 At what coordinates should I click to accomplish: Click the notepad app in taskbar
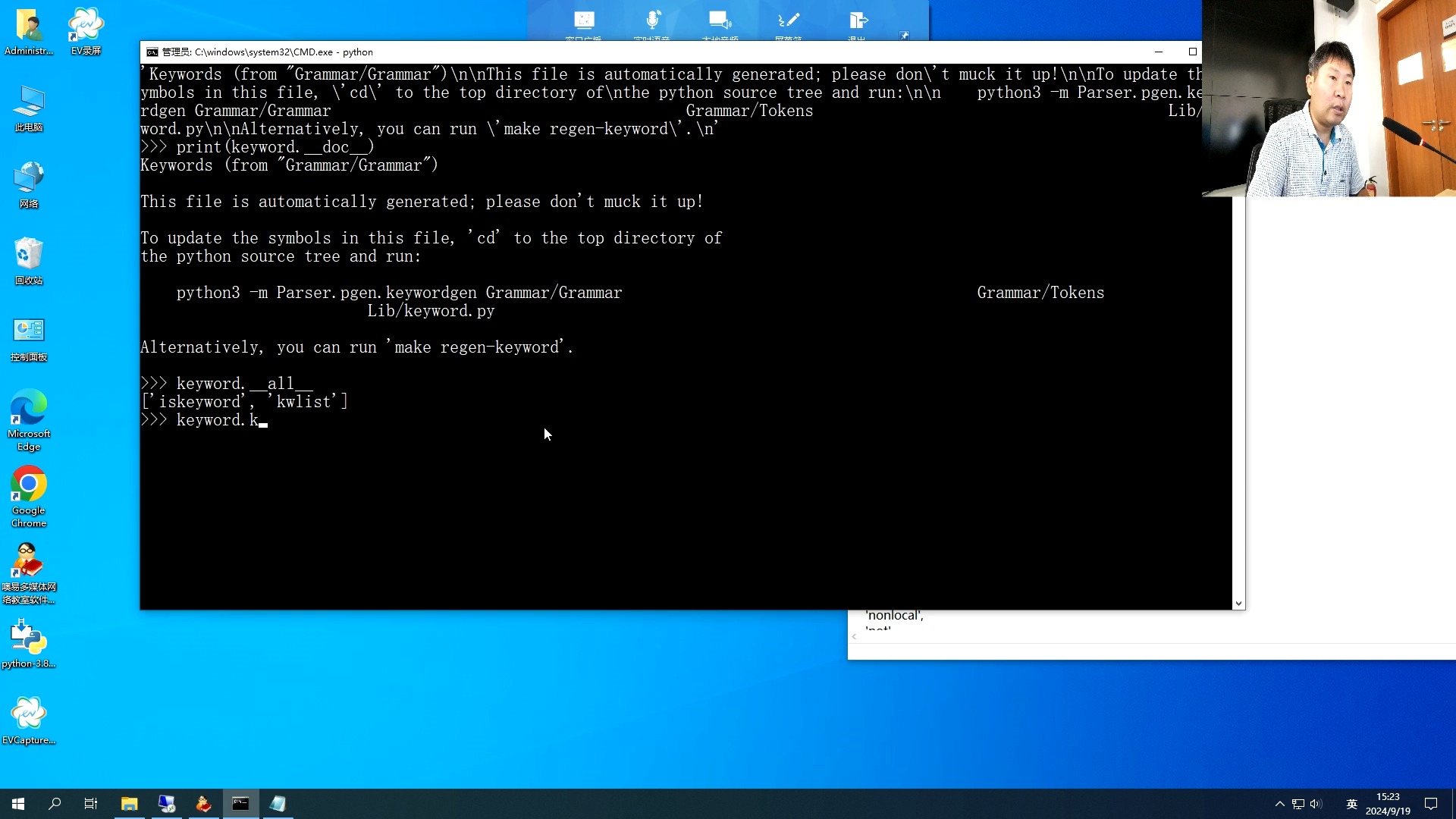[278, 804]
